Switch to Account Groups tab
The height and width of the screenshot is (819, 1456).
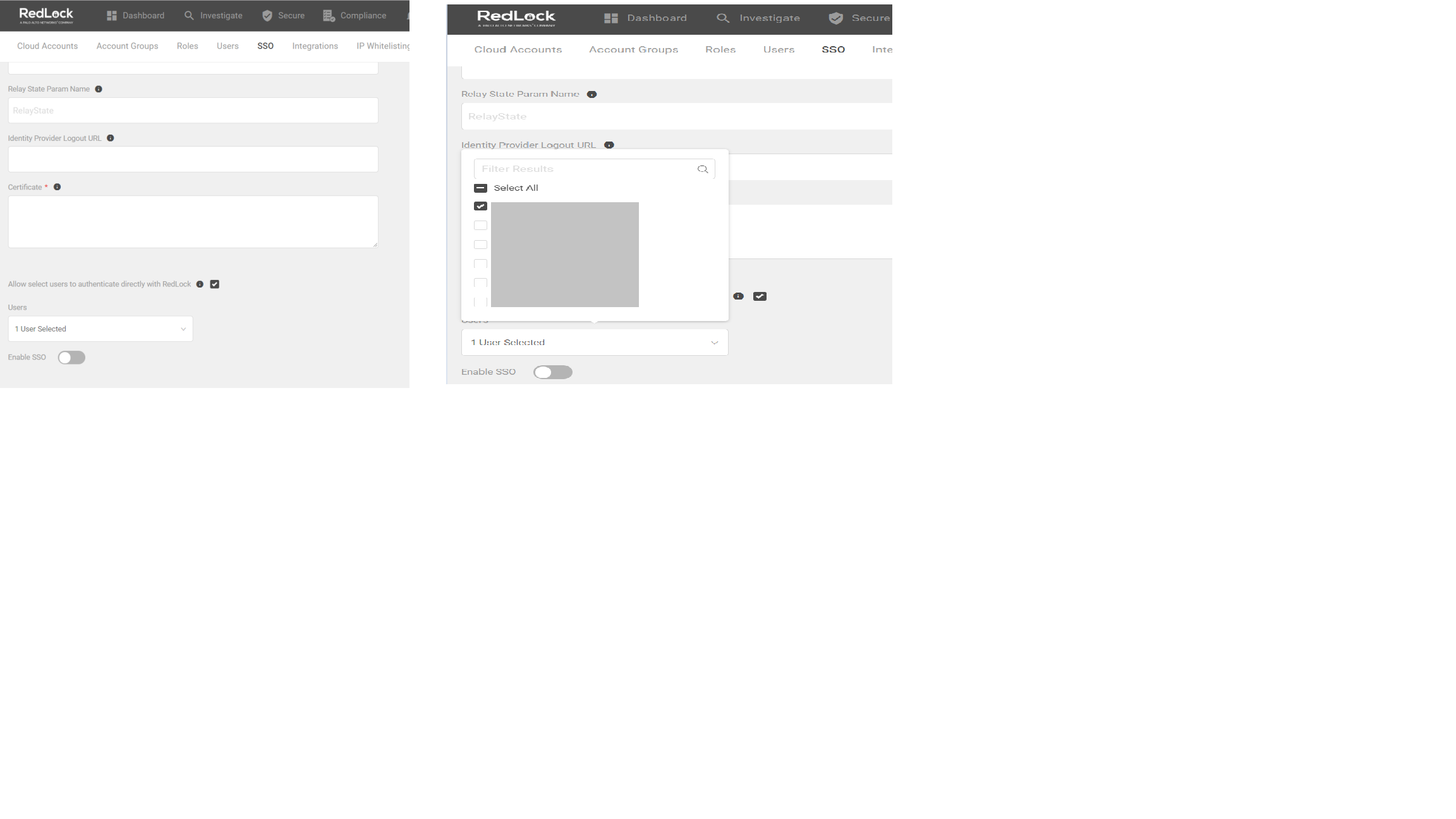click(x=127, y=46)
